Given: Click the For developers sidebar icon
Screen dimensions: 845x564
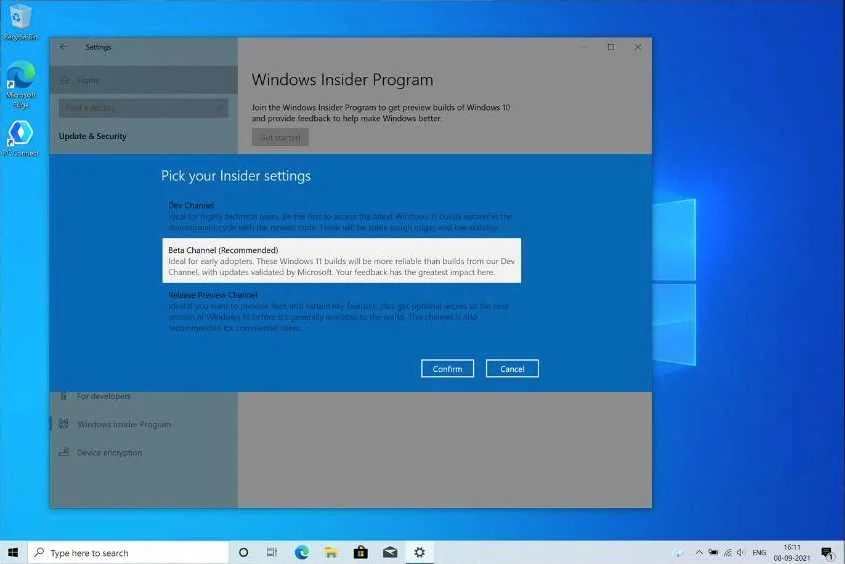Looking at the screenshot, I should pyautogui.click(x=64, y=396).
